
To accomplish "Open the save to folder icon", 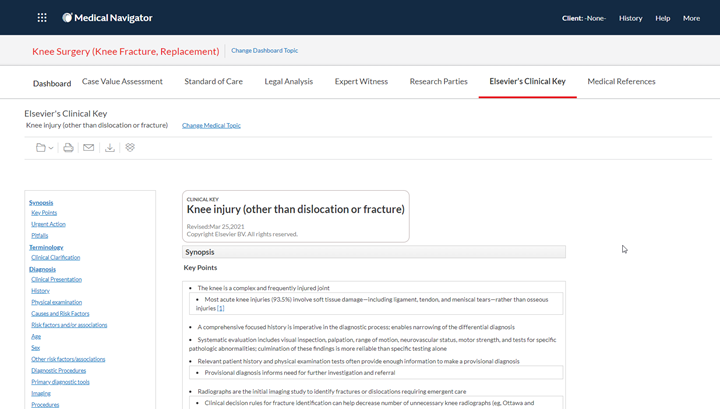I will click(41, 147).
